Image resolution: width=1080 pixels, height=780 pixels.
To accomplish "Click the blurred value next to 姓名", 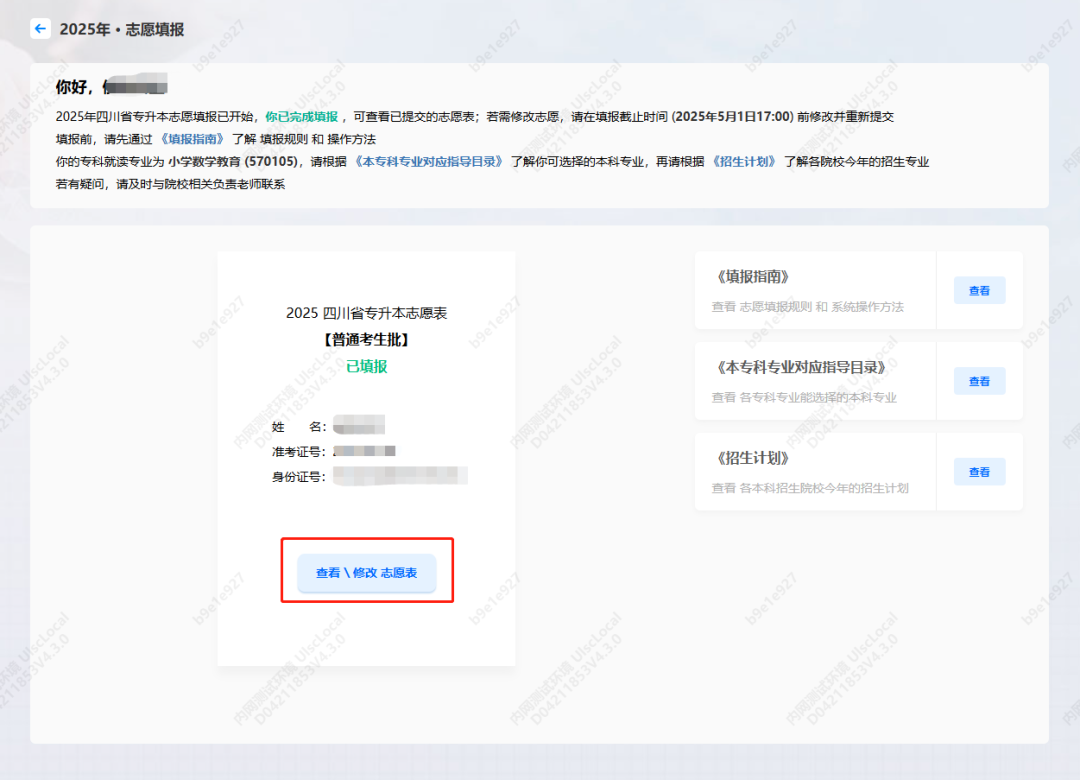I will (359, 425).
